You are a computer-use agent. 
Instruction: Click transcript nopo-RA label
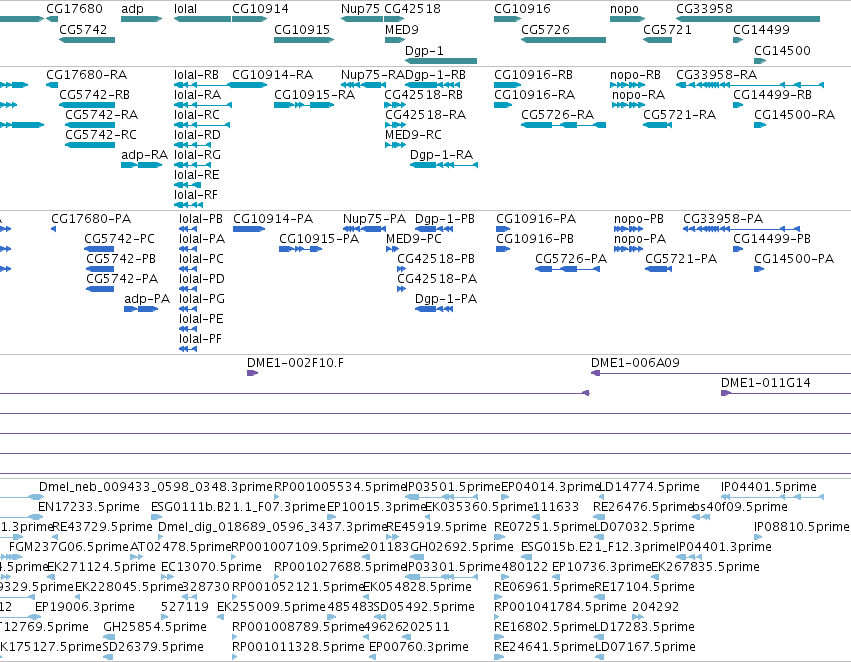tap(638, 94)
